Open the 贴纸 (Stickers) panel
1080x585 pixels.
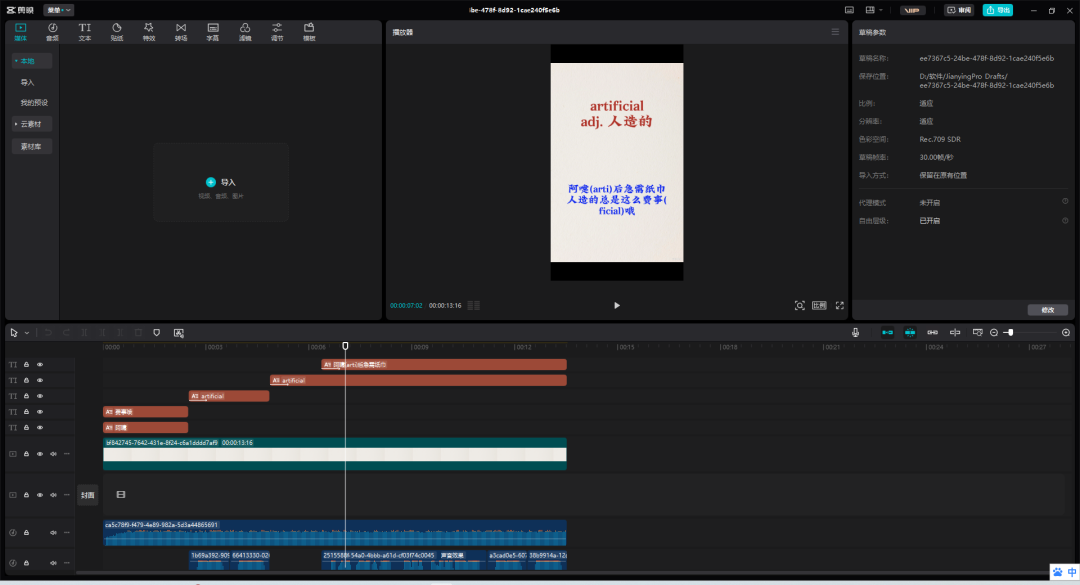116,31
